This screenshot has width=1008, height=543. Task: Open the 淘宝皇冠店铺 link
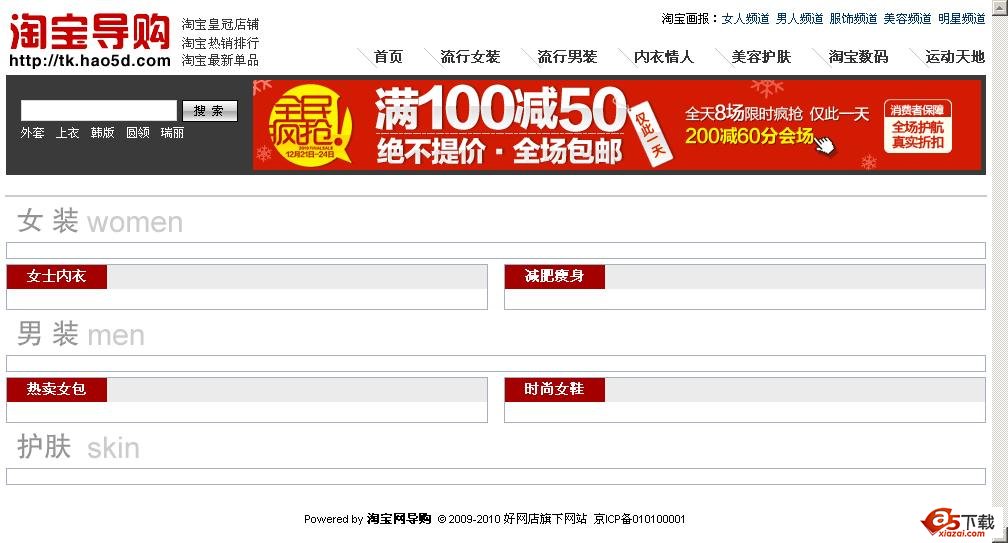tap(220, 24)
